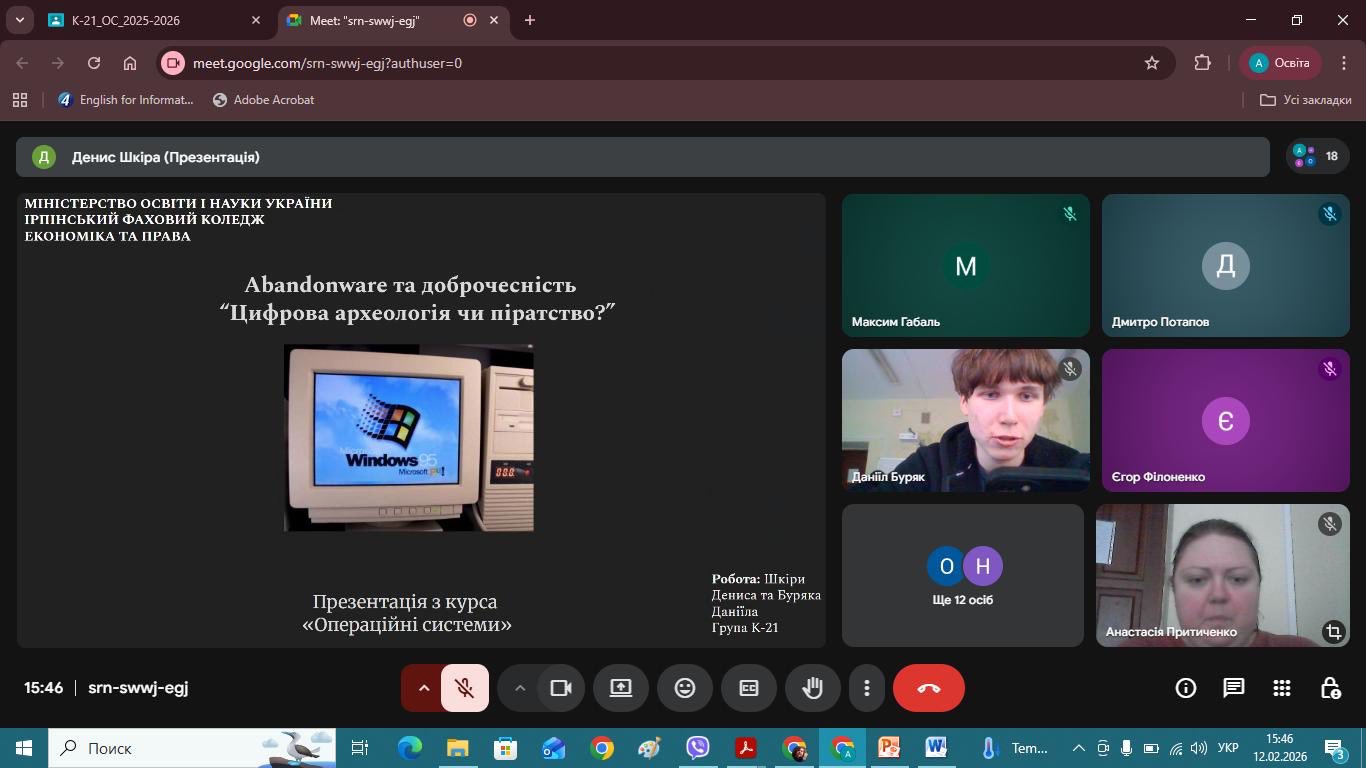Viewport: 1366px width, 768px height.
Task: Select Максим Габаль's video tile
Action: tap(966, 265)
